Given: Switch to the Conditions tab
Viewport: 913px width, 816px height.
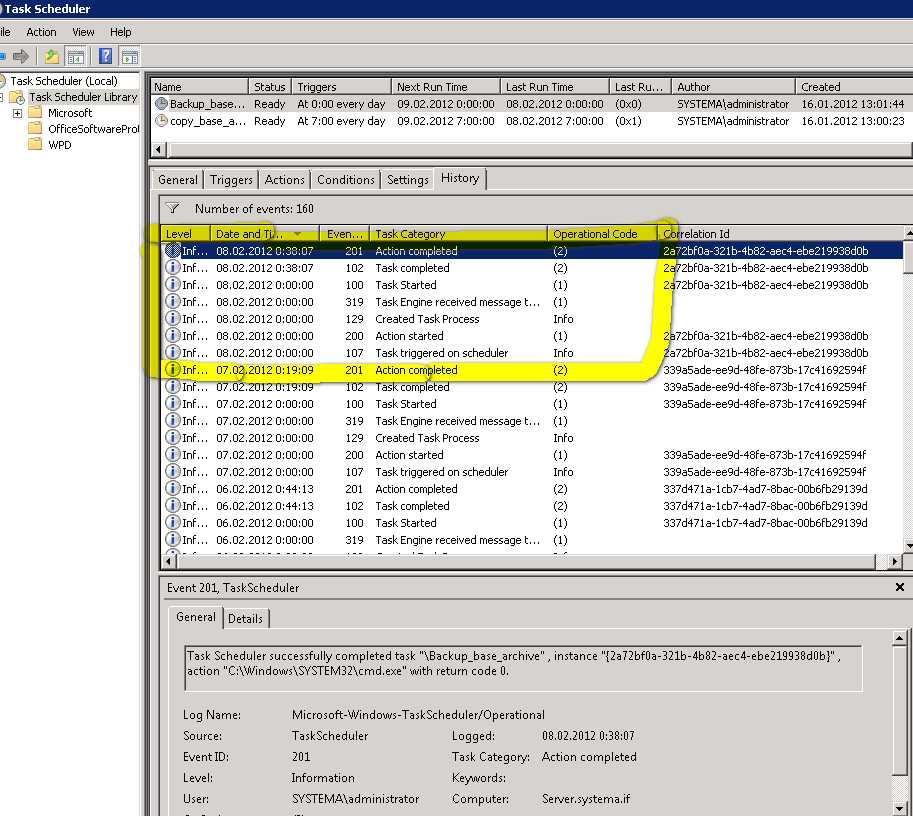Looking at the screenshot, I should [345, 180].
